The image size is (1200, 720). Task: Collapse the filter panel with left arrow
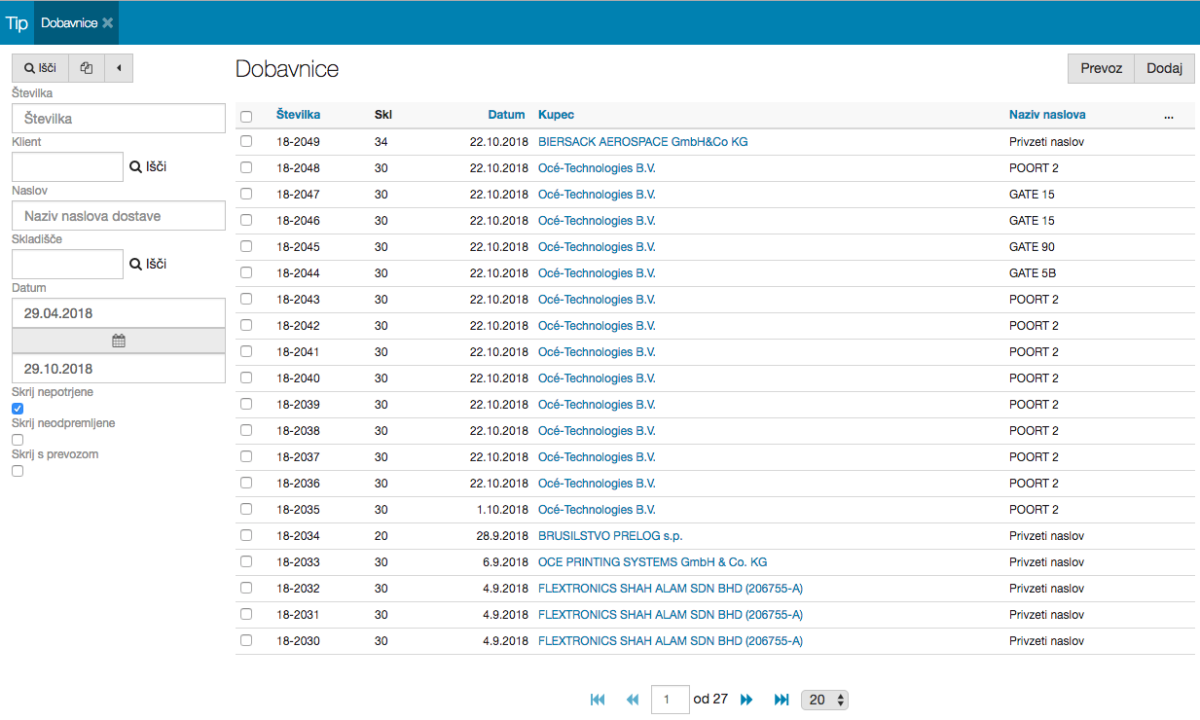(x=119, y=68)
